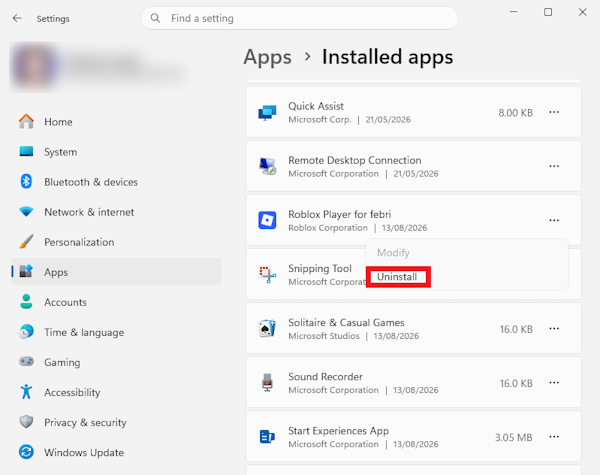Click the Home house icon

click(26, 121)
